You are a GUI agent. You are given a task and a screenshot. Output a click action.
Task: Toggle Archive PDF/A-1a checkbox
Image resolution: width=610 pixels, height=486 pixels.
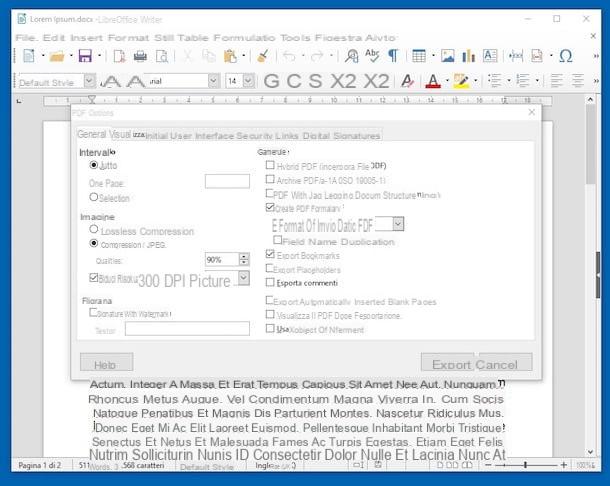point(270,179)
